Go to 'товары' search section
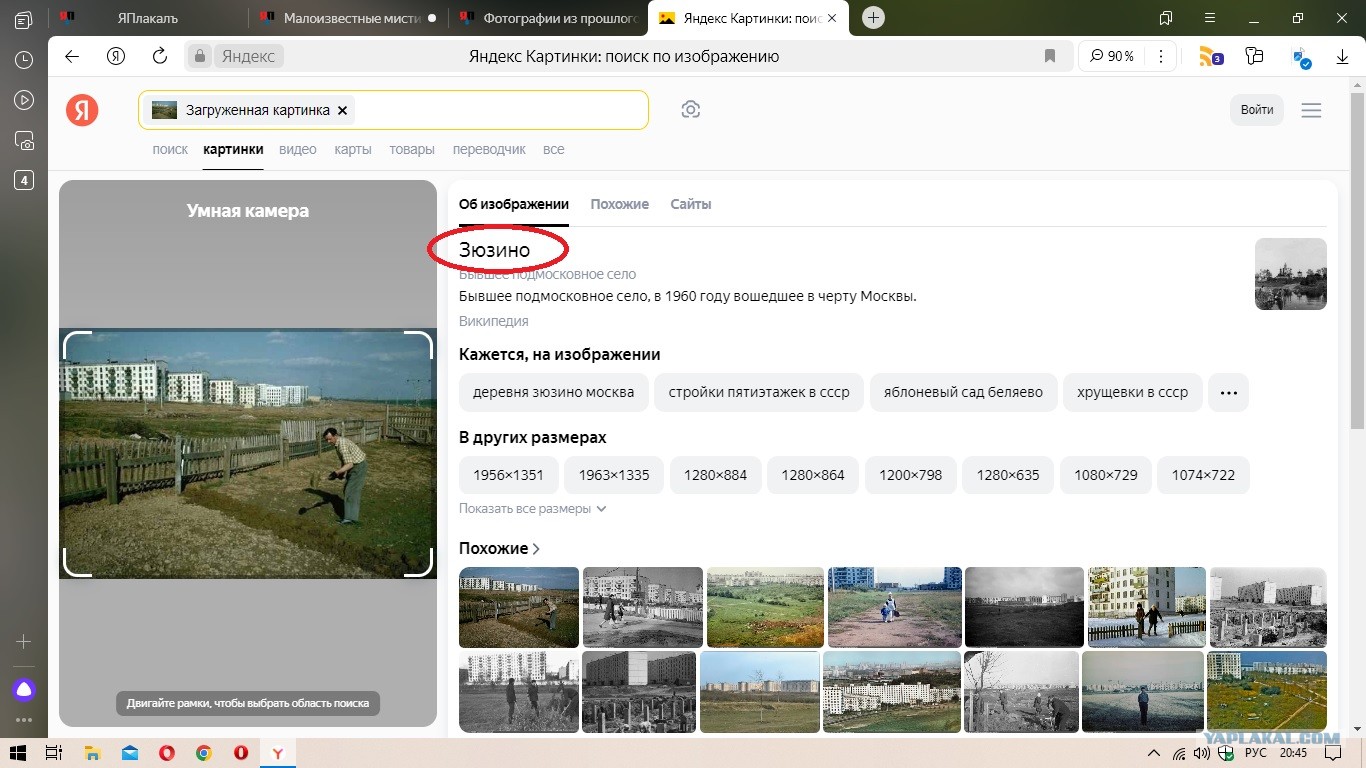The width and height of the screenshot is (1366, 768). coord(412,149)
